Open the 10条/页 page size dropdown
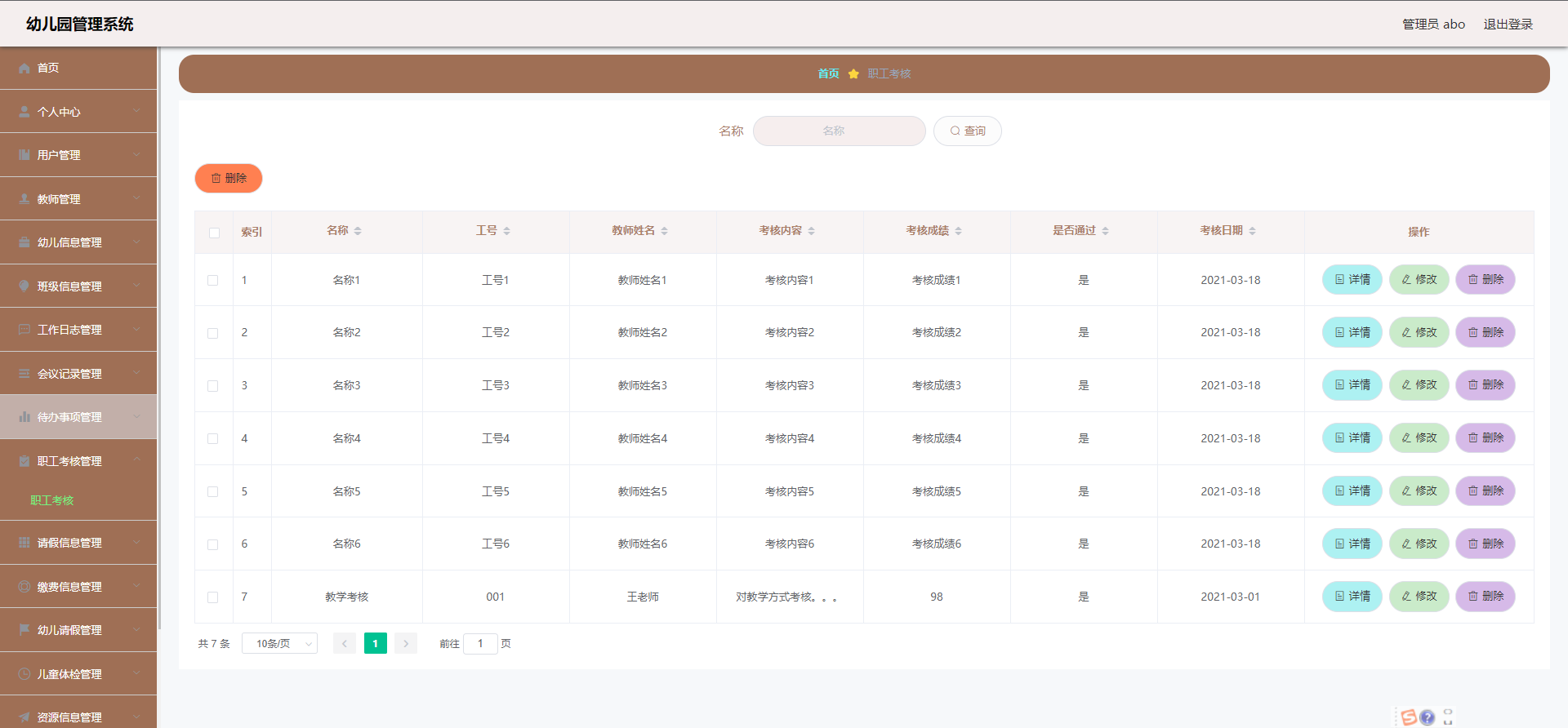Viewport: 1568px width, 728px height. (280, 644)
